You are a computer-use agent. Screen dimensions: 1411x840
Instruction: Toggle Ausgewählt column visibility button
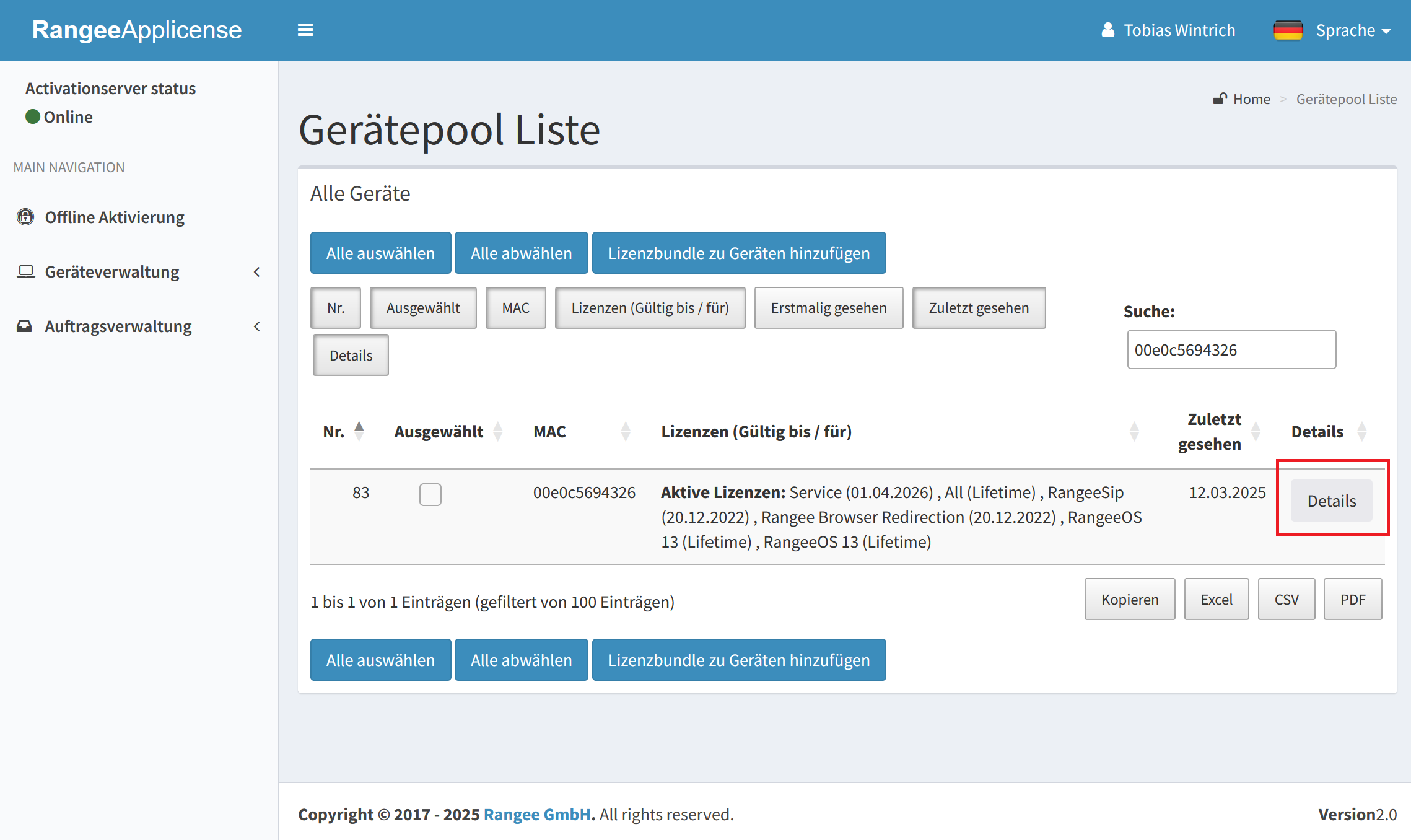click(423, 308)
